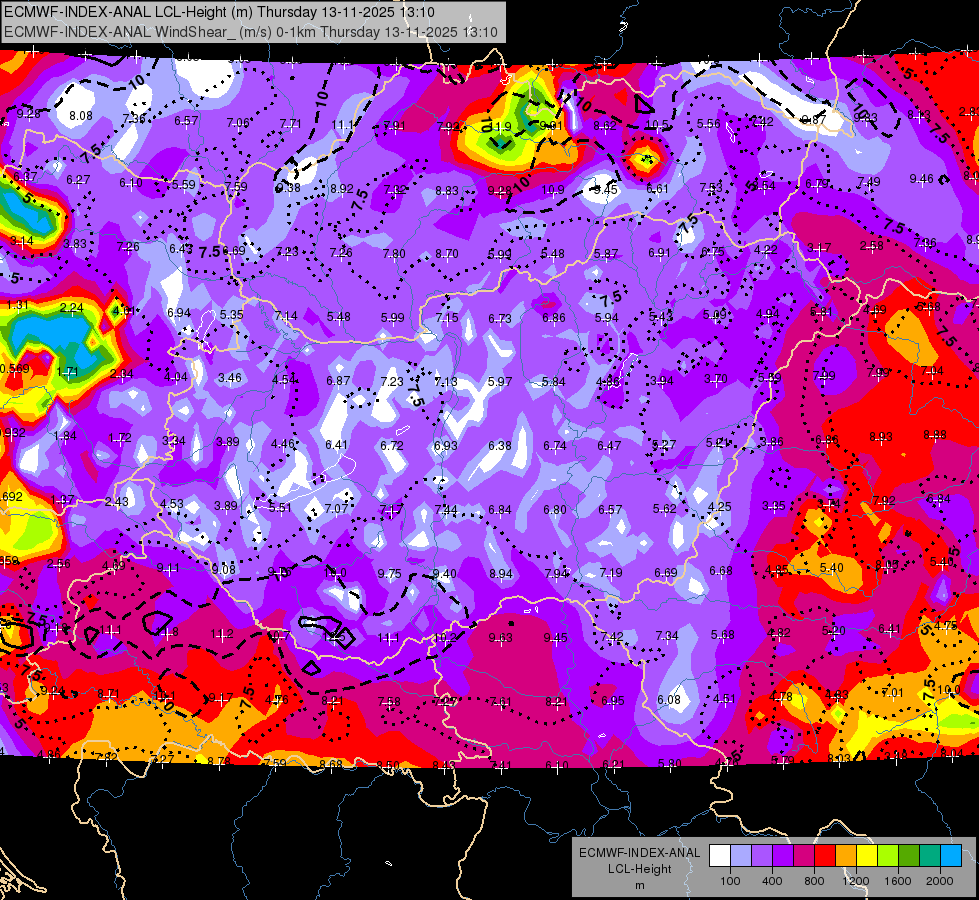
Task: Click the LCL-Height title line at top
Action: tap(219, 12)
